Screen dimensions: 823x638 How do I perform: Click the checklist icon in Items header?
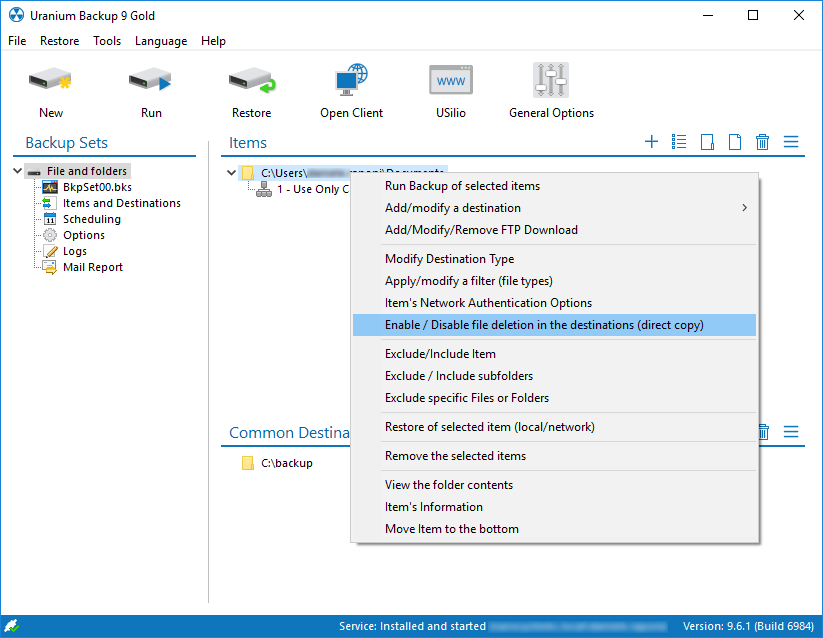pyautogui.click(x=679, y=142)
